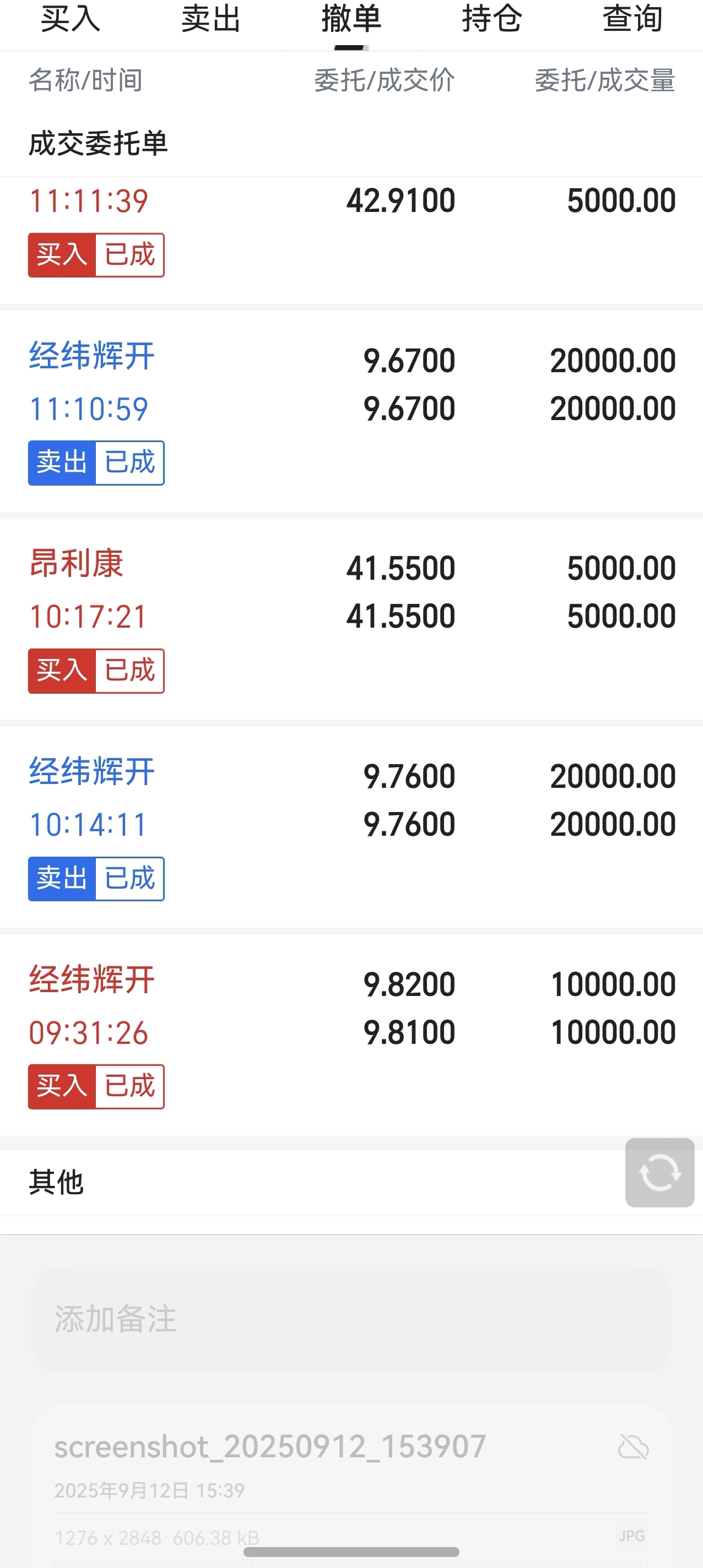Open the 经纬辉开 buy order at 09:31:26
Image resolution: width=703 pixels, height=1568 pixels.
pyautogui.click(x=351, y=1035)
